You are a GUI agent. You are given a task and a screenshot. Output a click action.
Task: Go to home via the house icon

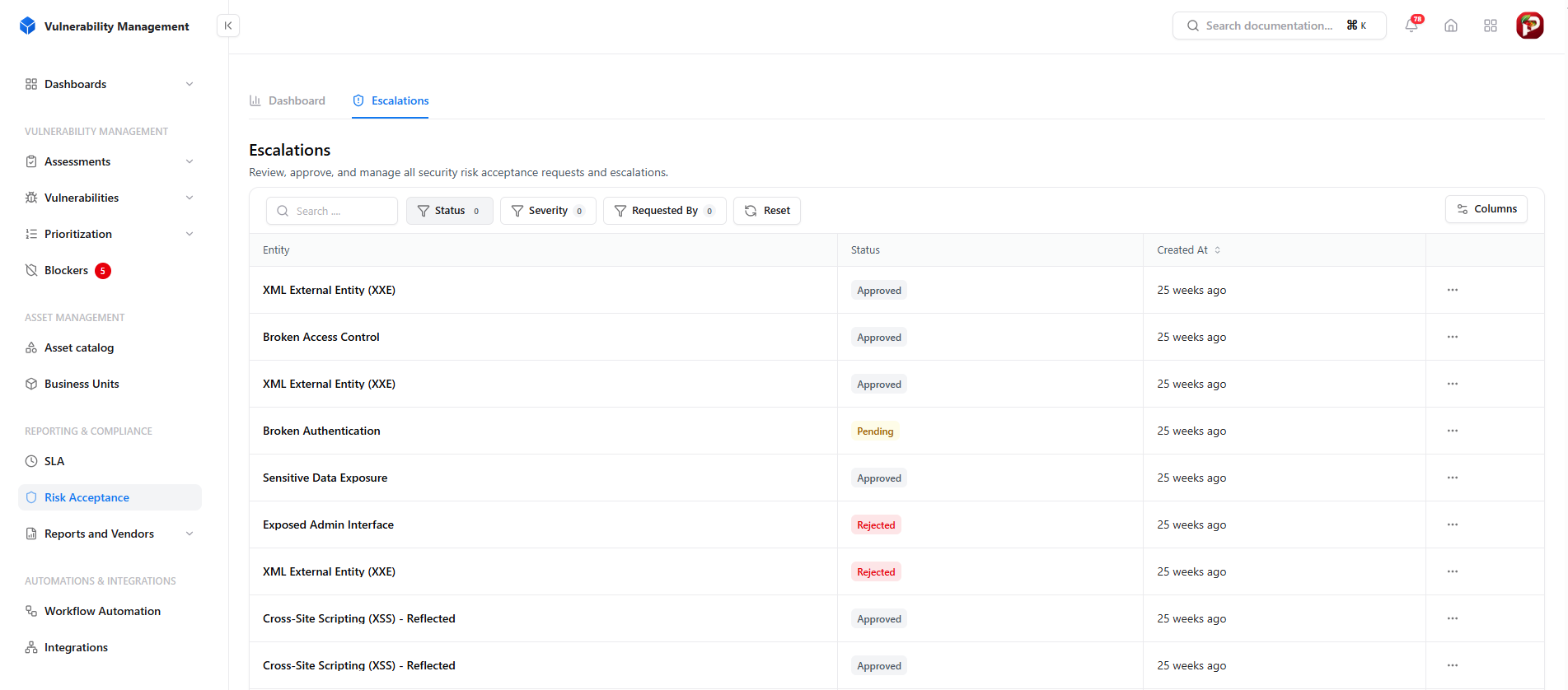(x=1451, y=26)
